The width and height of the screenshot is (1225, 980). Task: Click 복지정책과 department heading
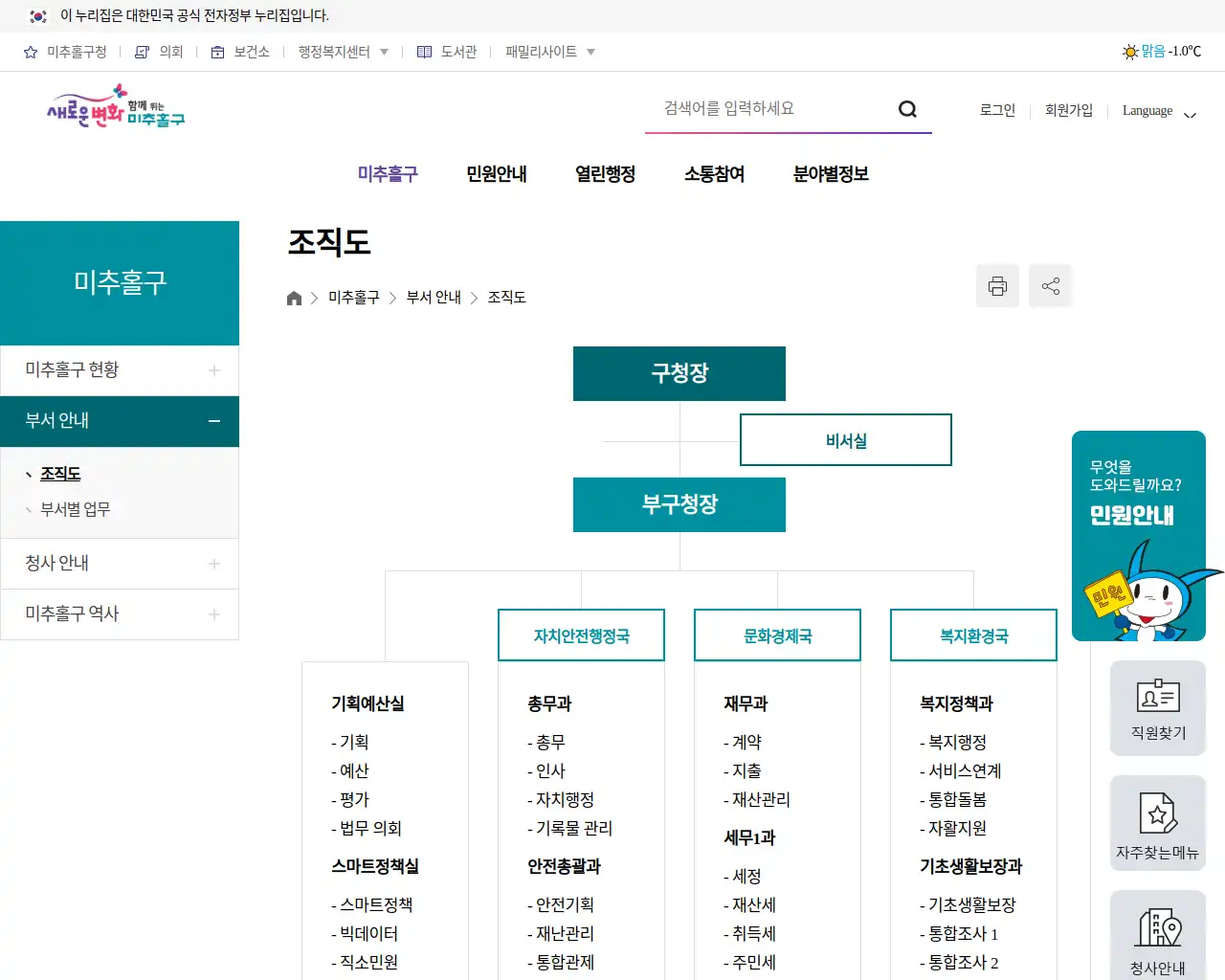(956, 703)
